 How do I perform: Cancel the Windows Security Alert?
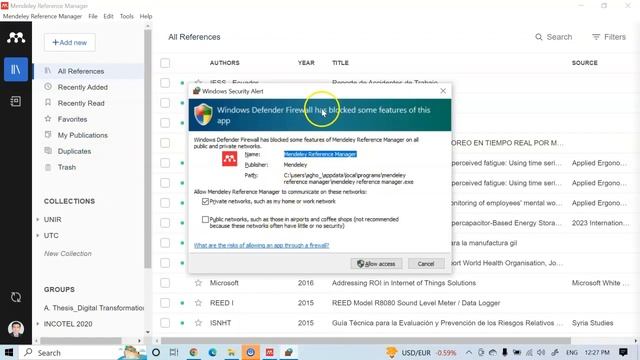pos(426,264)
